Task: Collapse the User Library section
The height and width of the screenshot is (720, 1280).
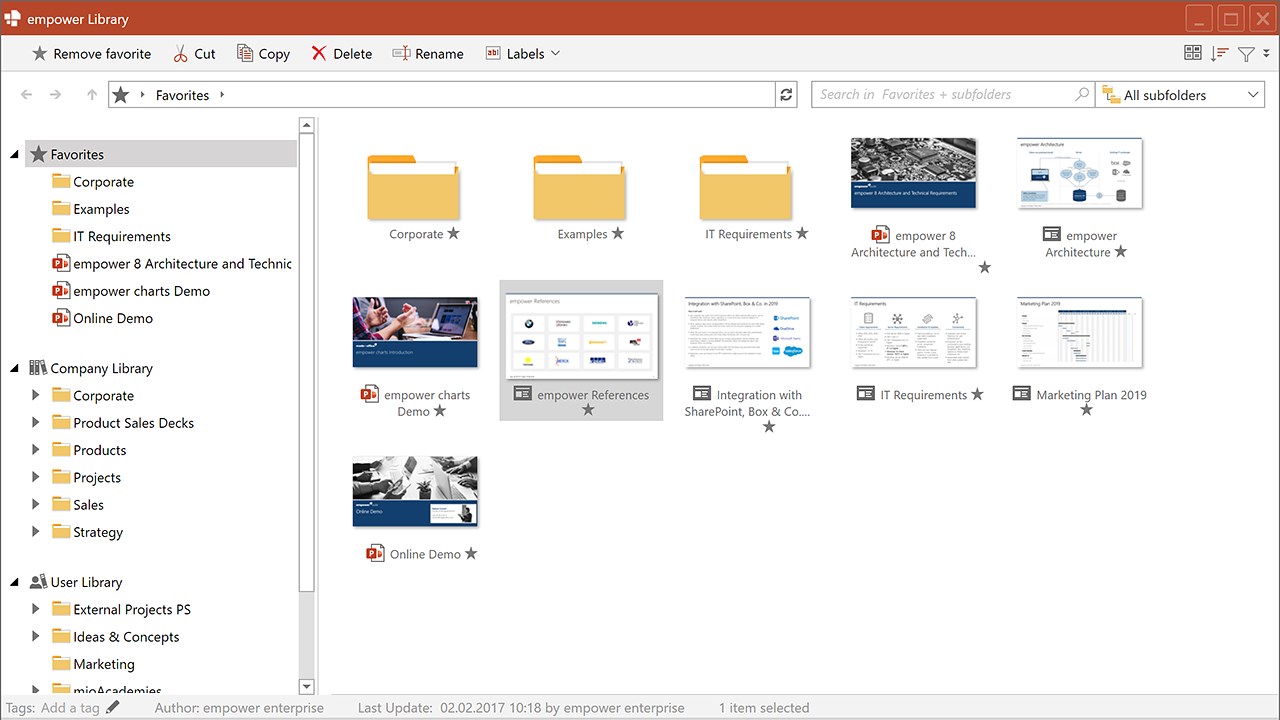Action: point(15,582)
